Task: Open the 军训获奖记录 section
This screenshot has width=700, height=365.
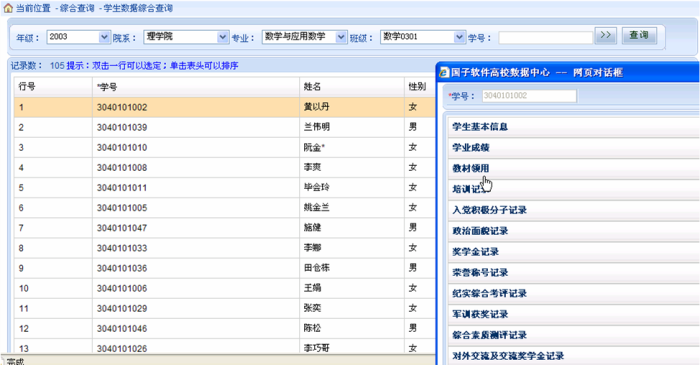Action: [x=574, y=314]
